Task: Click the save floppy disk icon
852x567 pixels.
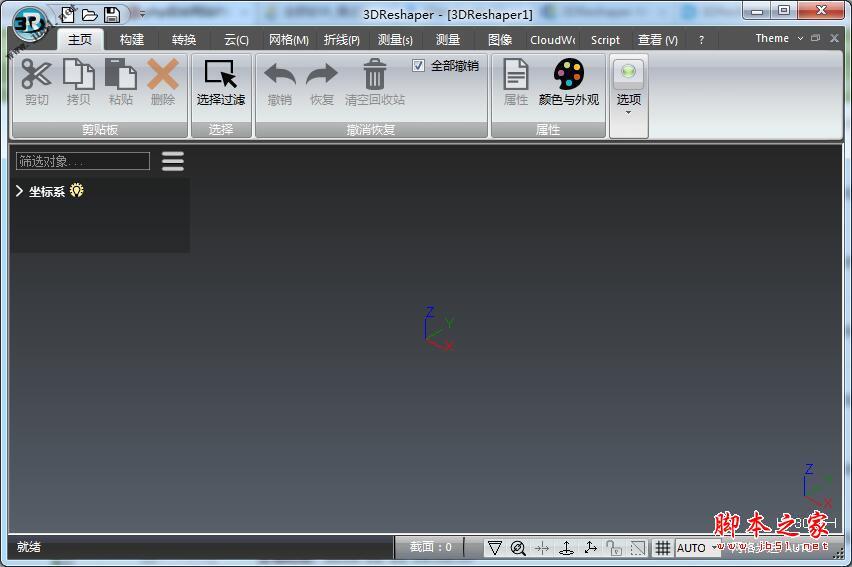Action: coord(112,15)
